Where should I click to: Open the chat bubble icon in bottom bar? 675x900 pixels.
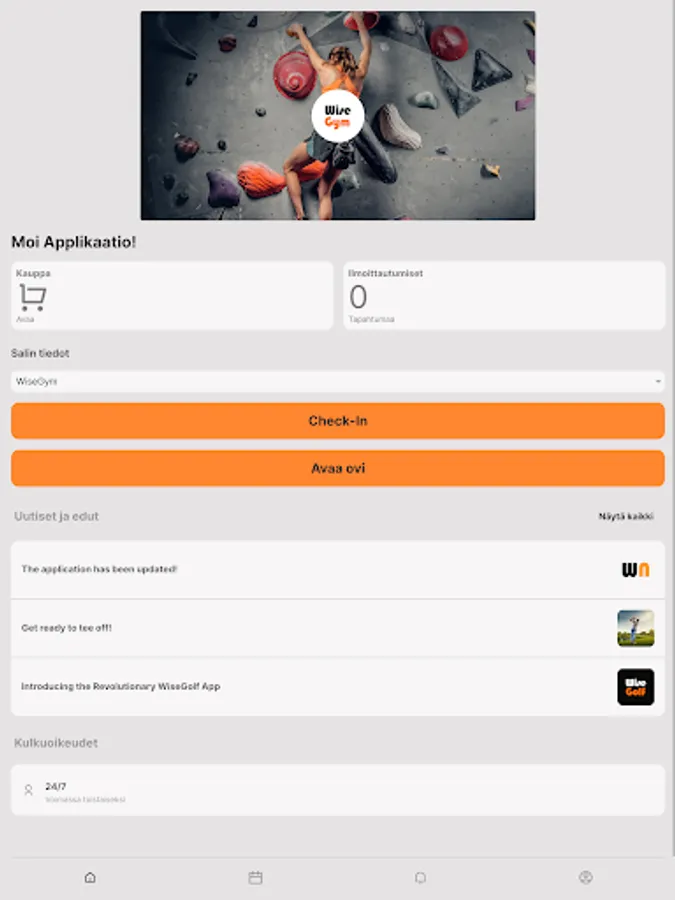click(420, 877)
